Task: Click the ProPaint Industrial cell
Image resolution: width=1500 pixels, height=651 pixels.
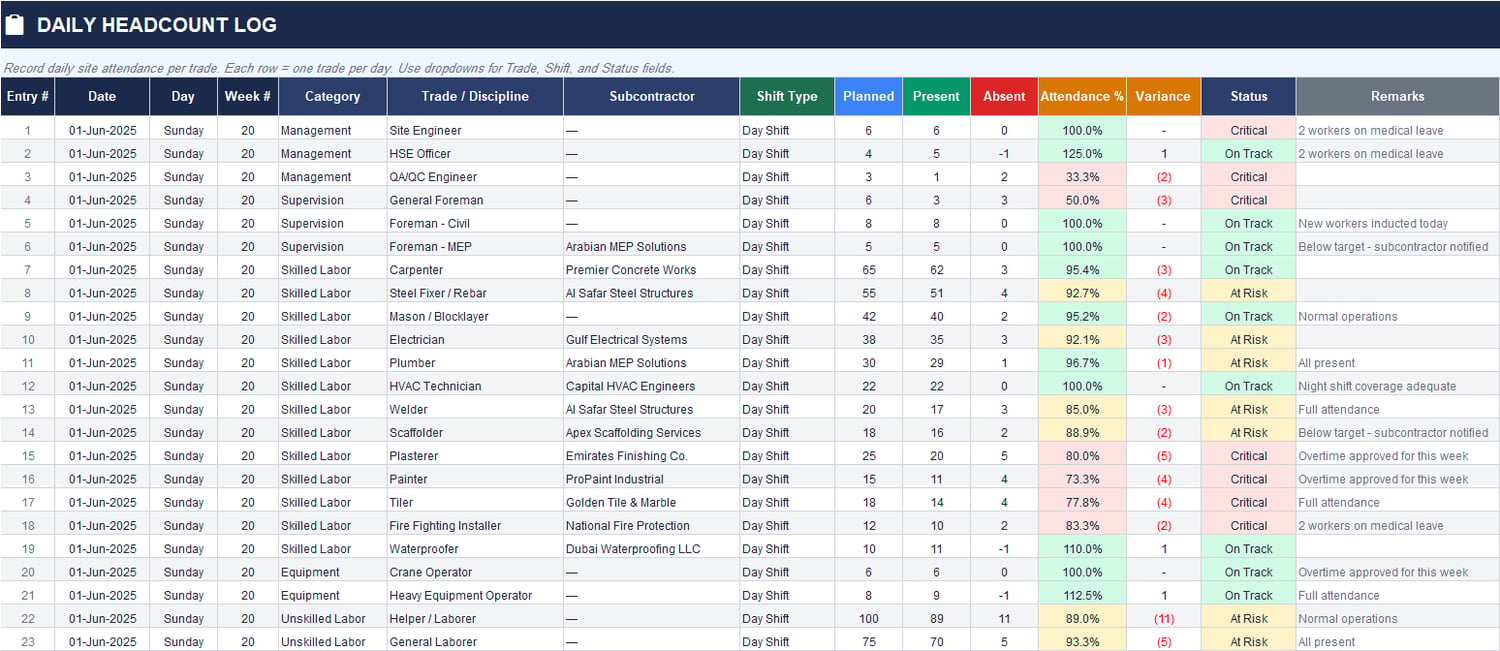Action: coord(652,479)
